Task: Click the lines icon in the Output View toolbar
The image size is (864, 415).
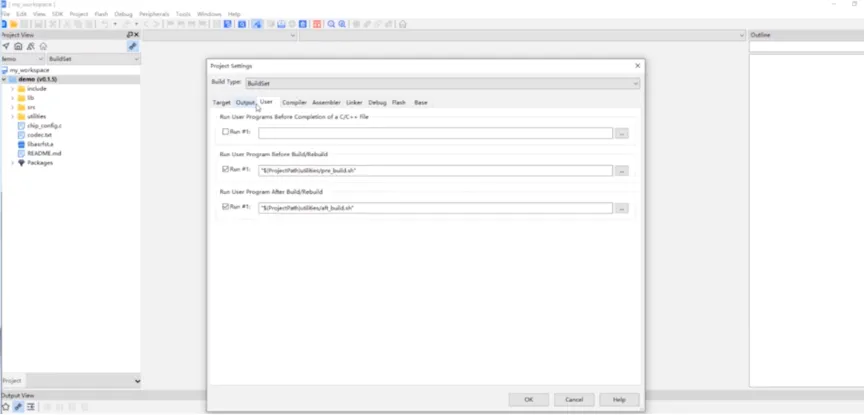Action: pyautogui.click(x=31, y=407)
